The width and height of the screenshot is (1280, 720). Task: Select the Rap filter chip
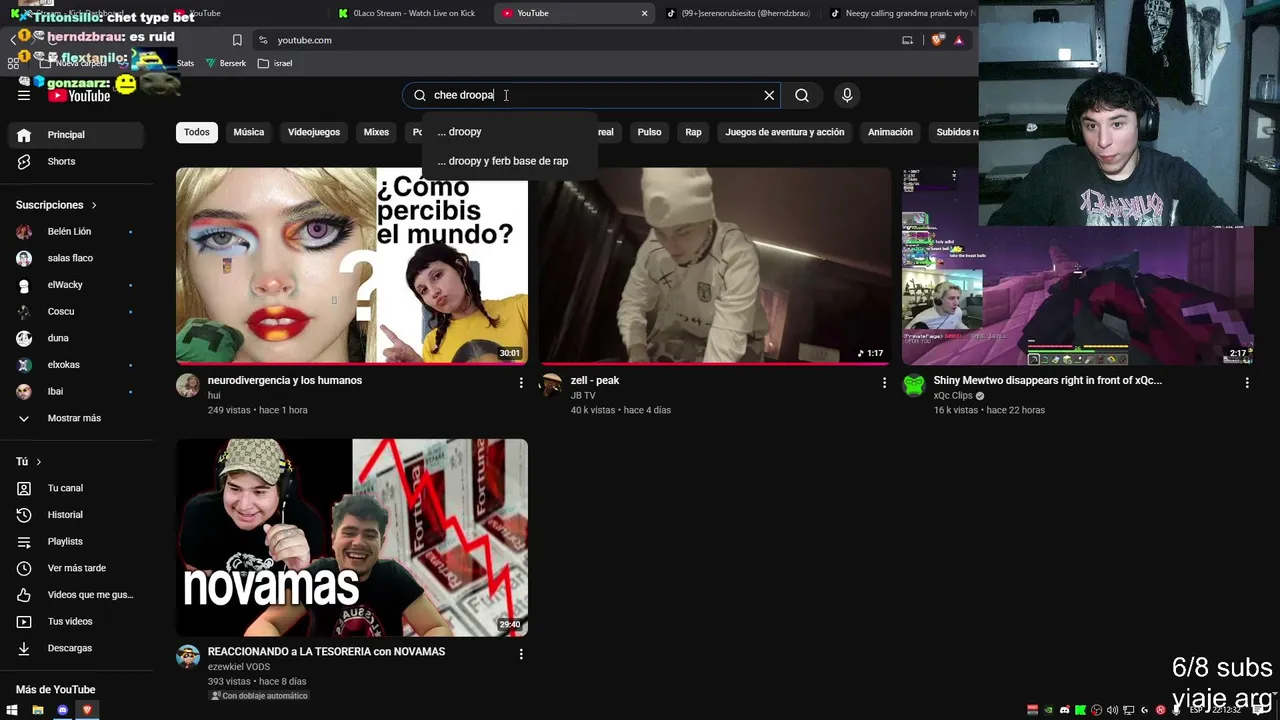click(x=693, y=132)
